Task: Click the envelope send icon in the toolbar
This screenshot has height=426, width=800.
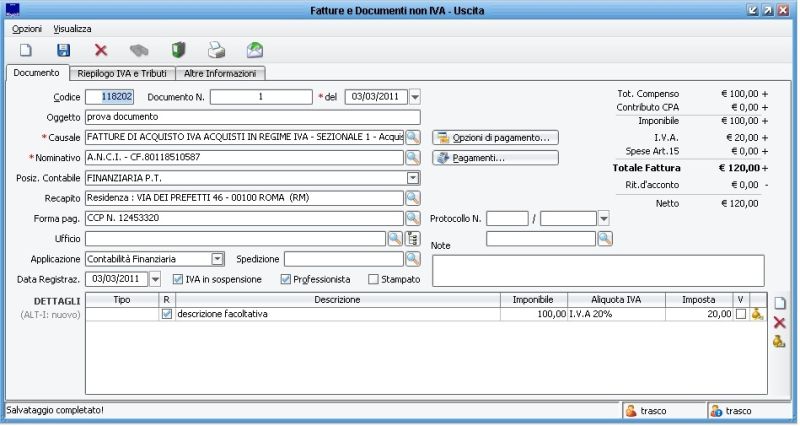Action: [x=255, y=49]
